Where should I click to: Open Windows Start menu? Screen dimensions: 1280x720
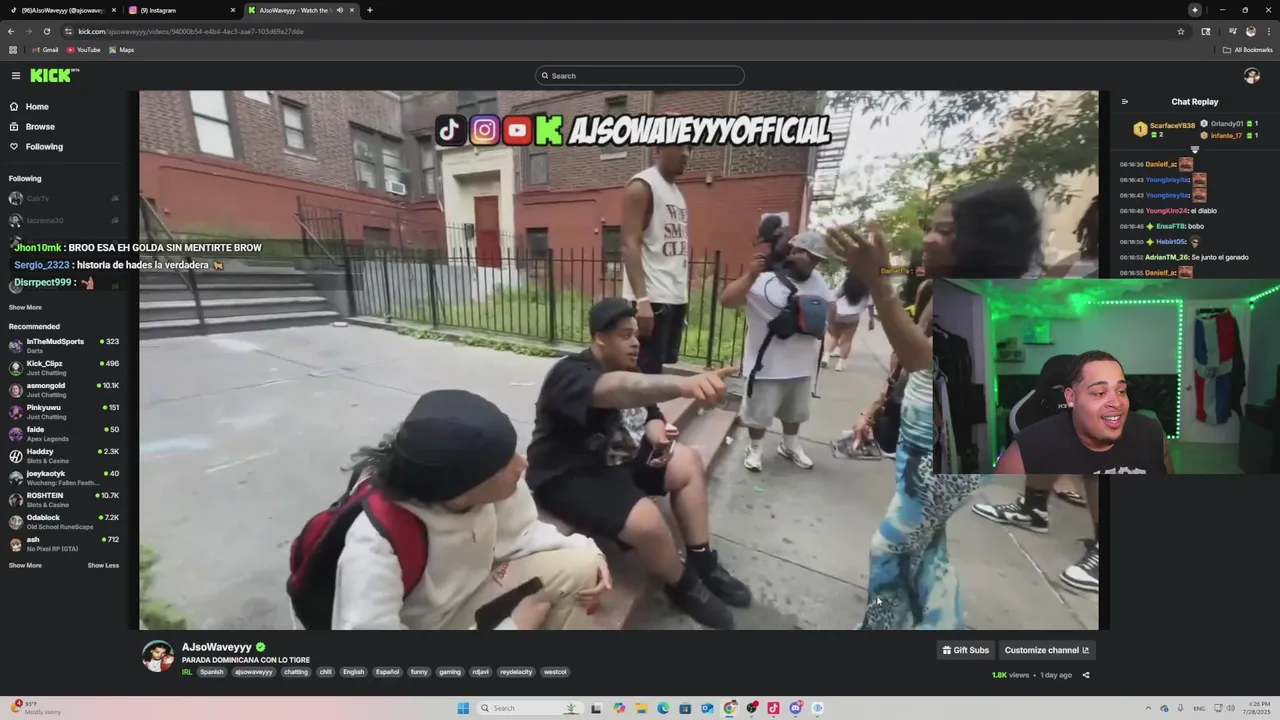click(x=463, y=708)
